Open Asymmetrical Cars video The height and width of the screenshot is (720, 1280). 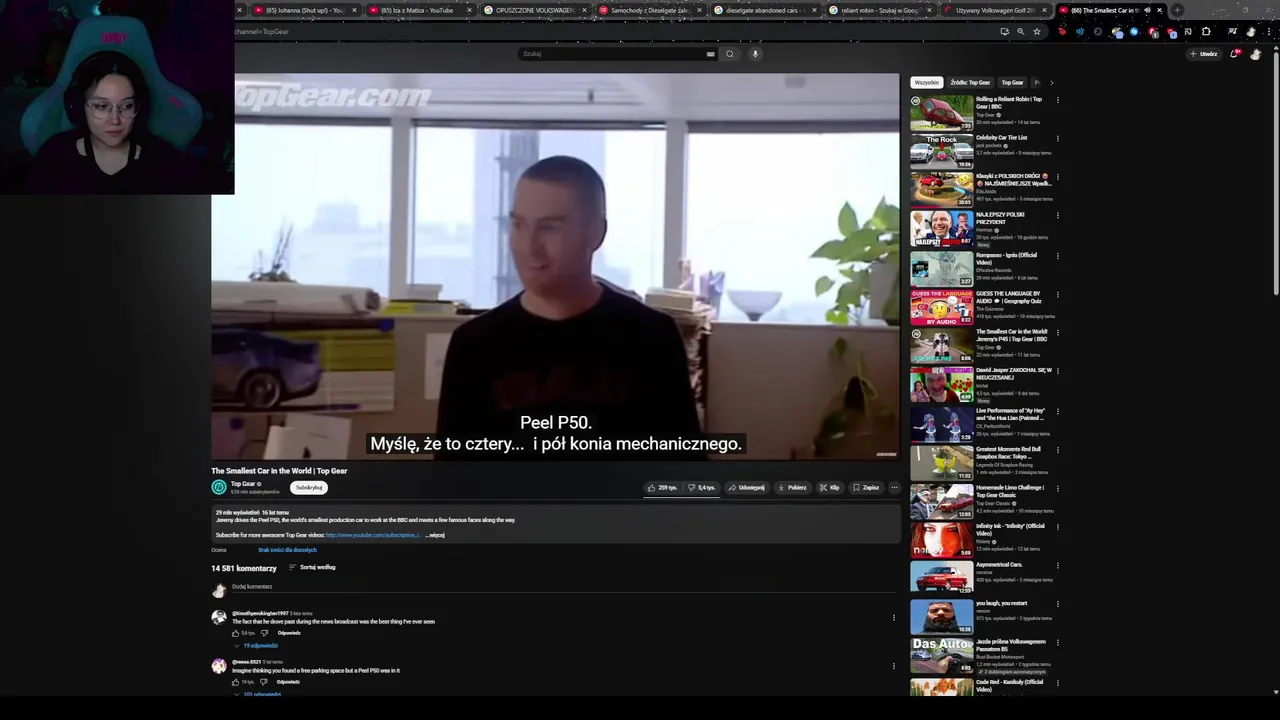[x=941, y=578]
